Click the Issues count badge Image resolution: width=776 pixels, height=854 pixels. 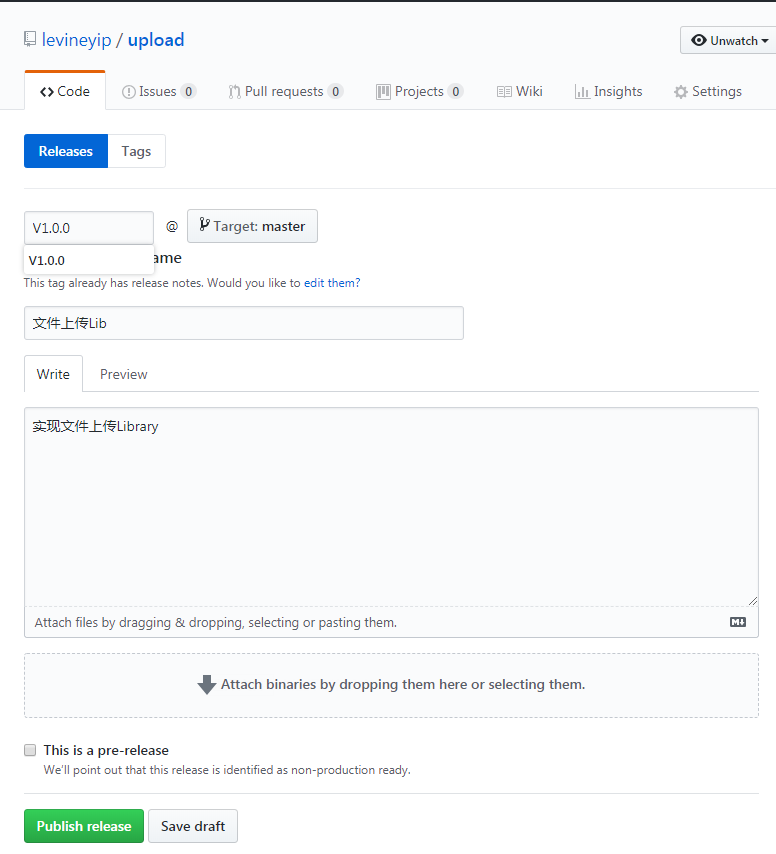pyautogui.click(x=188, y=92)
